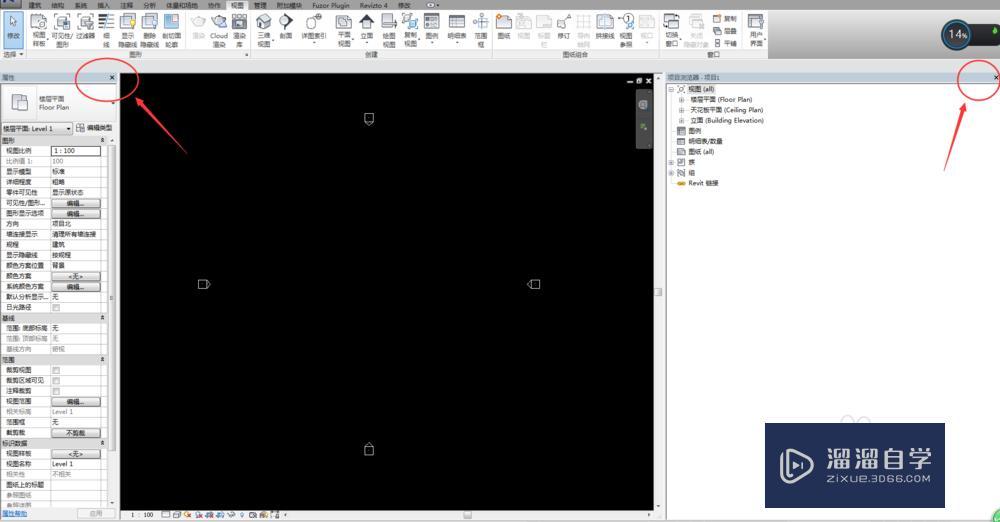The width and height of the screenshot is (1000, 522).
Task: Select 显示隐藏线 (Show Hidden Lines) tool
Action: coord(128,30)
